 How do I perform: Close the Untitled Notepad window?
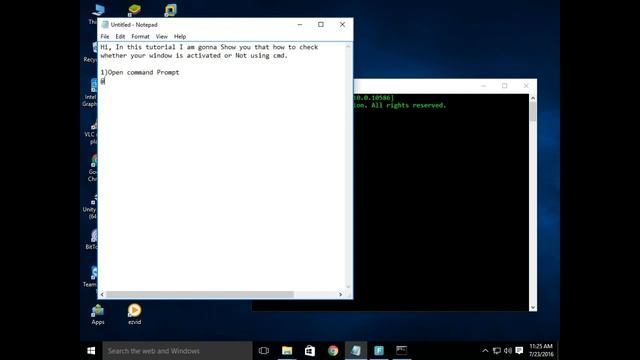click(x=342, y=24)
